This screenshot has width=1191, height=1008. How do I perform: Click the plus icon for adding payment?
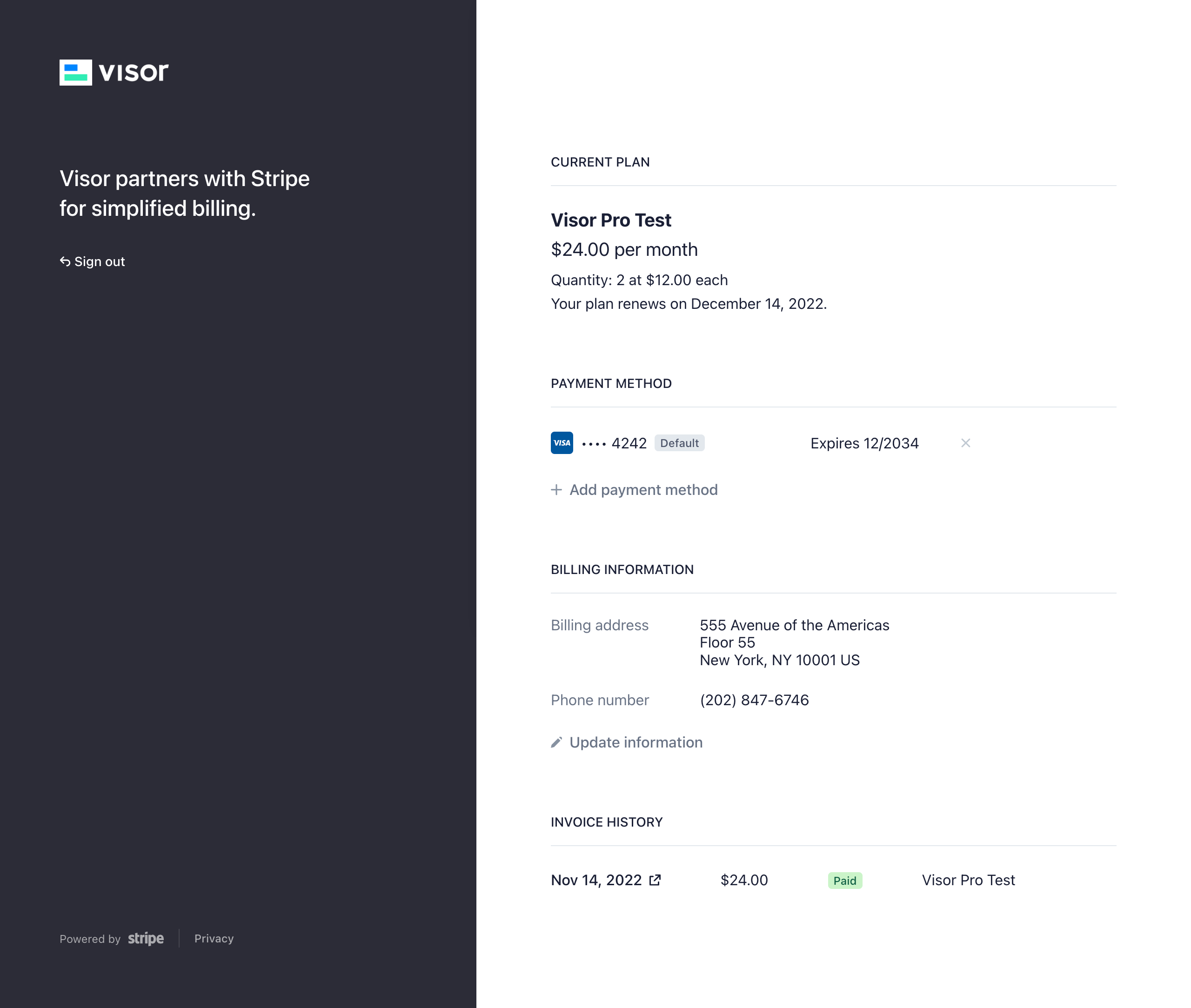pyautogui.click(x=556, y=490)
